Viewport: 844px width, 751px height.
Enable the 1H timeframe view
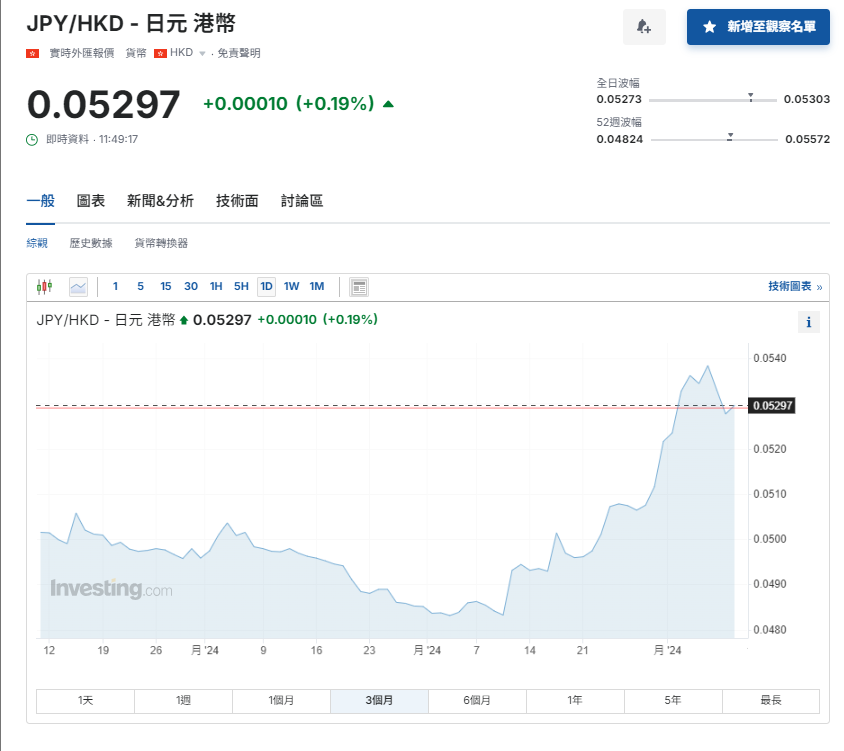click(216, 286)
